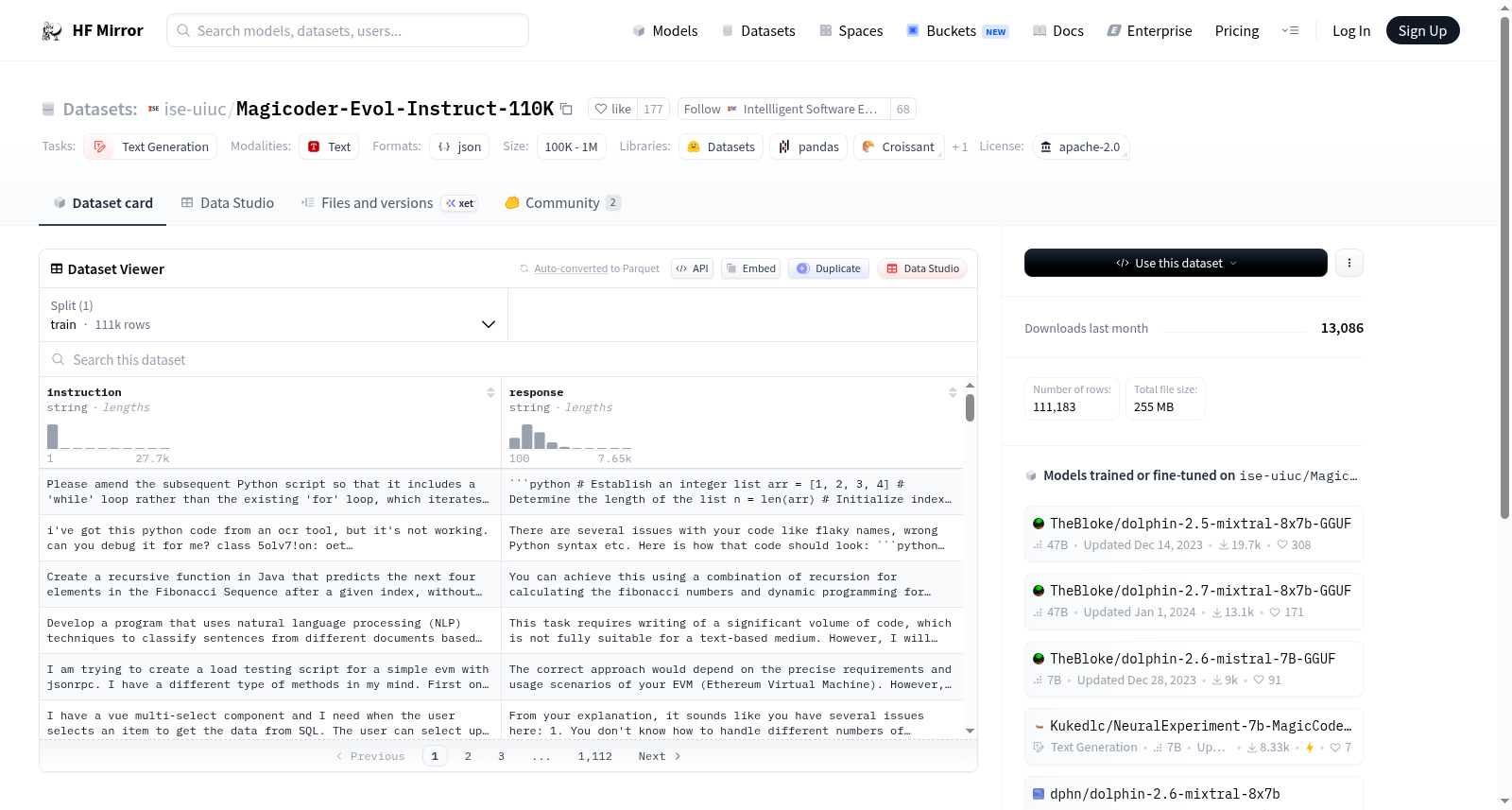This screenshot has height=810, width=1512.
Task: Click the dataset table vertical scrollbar
Action: tap(970, 406)
